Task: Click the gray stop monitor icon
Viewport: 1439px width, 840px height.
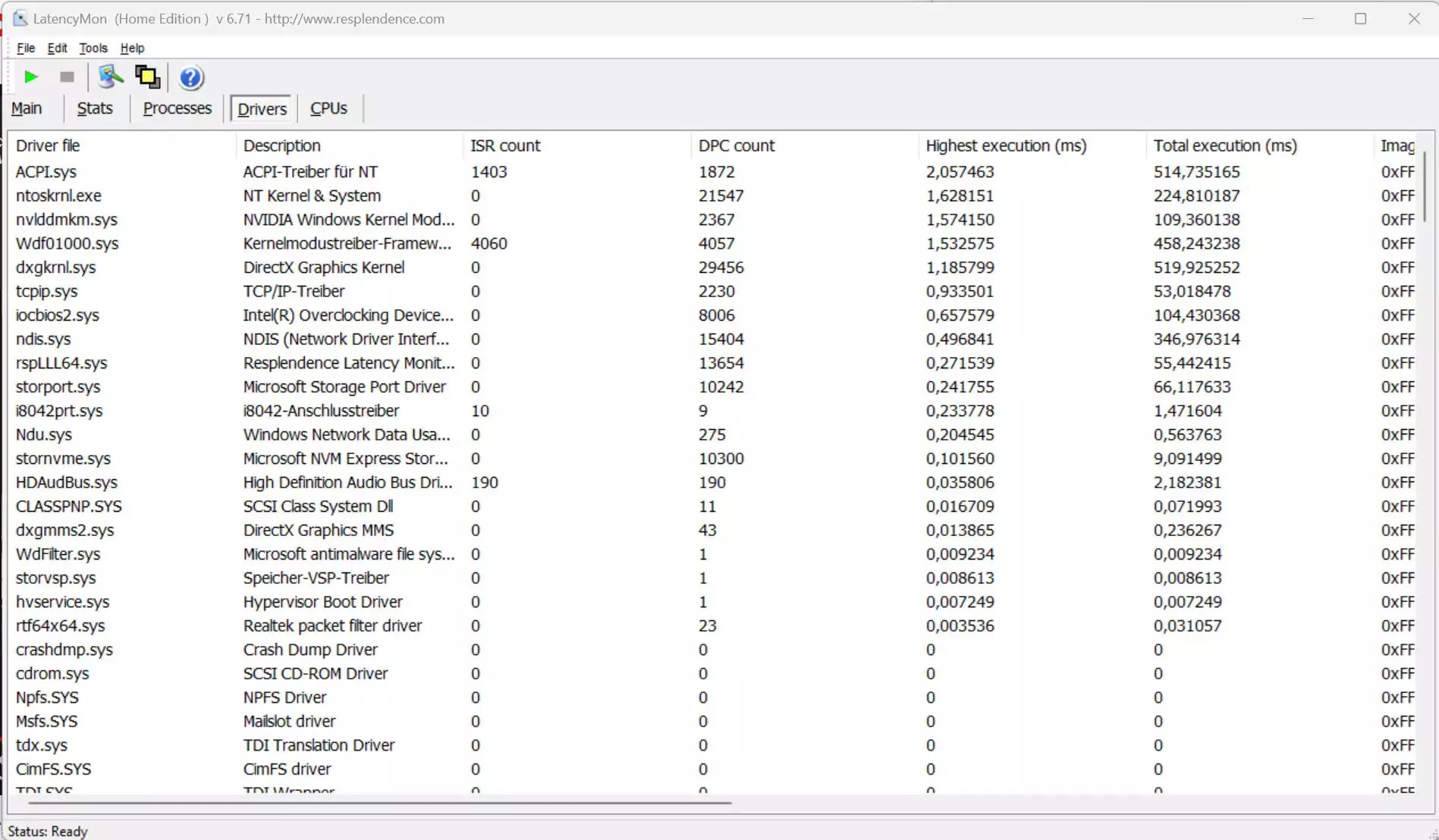Action: coord(67,77)
